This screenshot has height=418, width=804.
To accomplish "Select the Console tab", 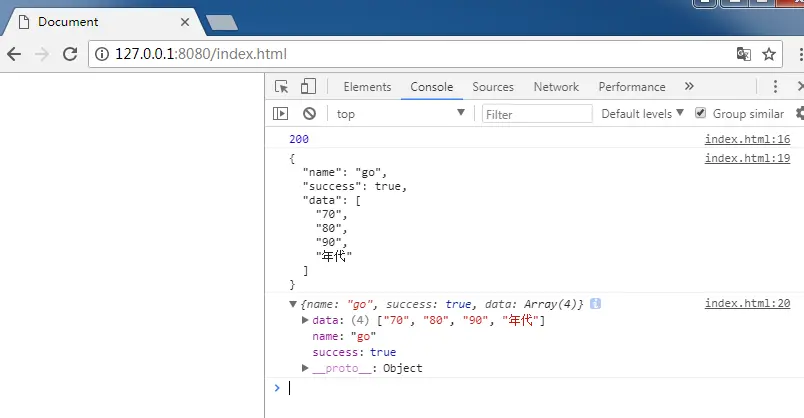I will [432, 87].
